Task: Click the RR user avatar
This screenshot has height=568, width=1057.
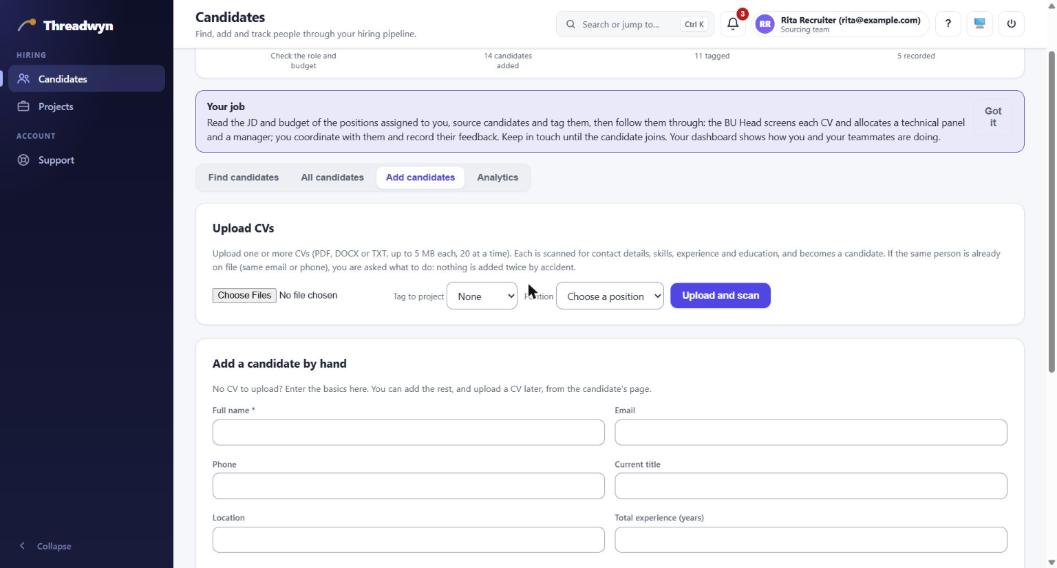Action: coord(764,24)
